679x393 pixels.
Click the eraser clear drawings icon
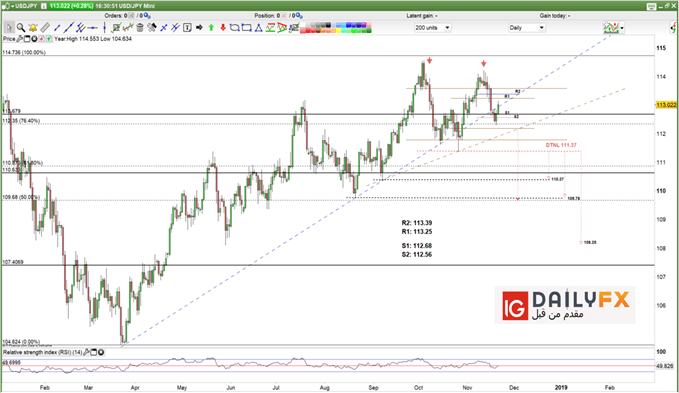[152, 28]
